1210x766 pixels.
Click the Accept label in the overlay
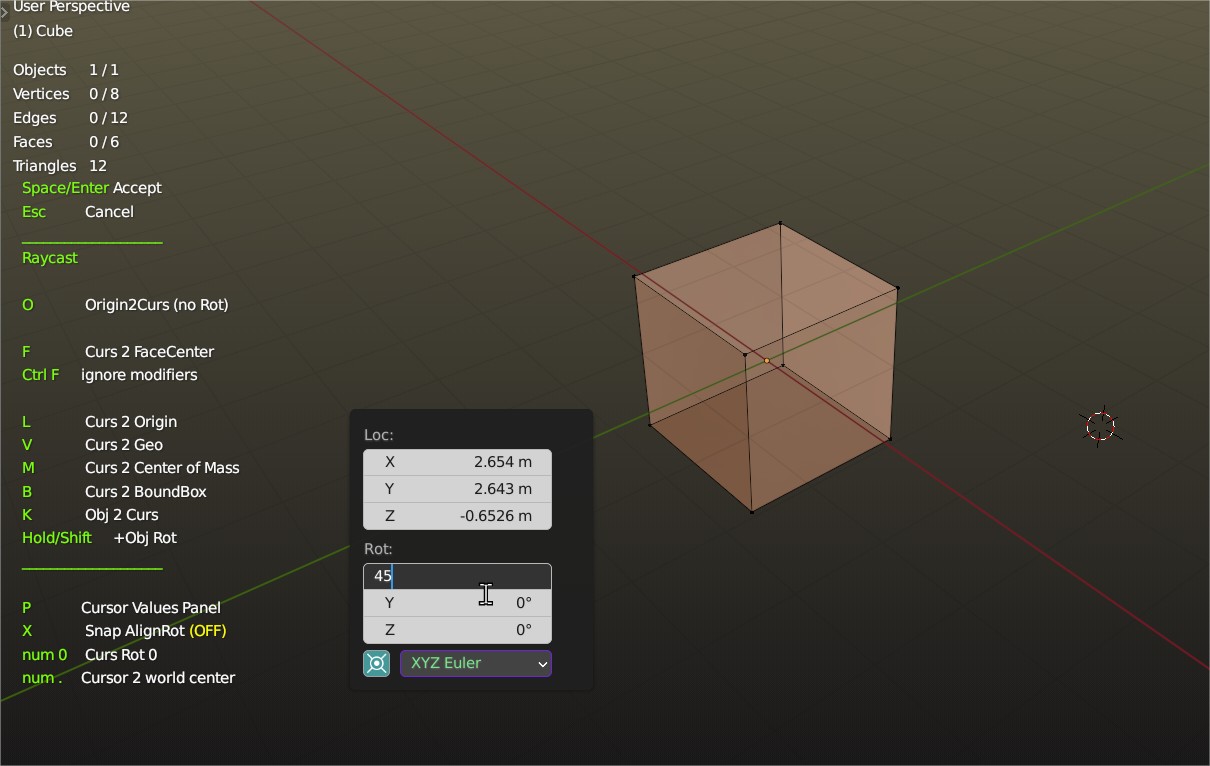(x=137, y=187)
